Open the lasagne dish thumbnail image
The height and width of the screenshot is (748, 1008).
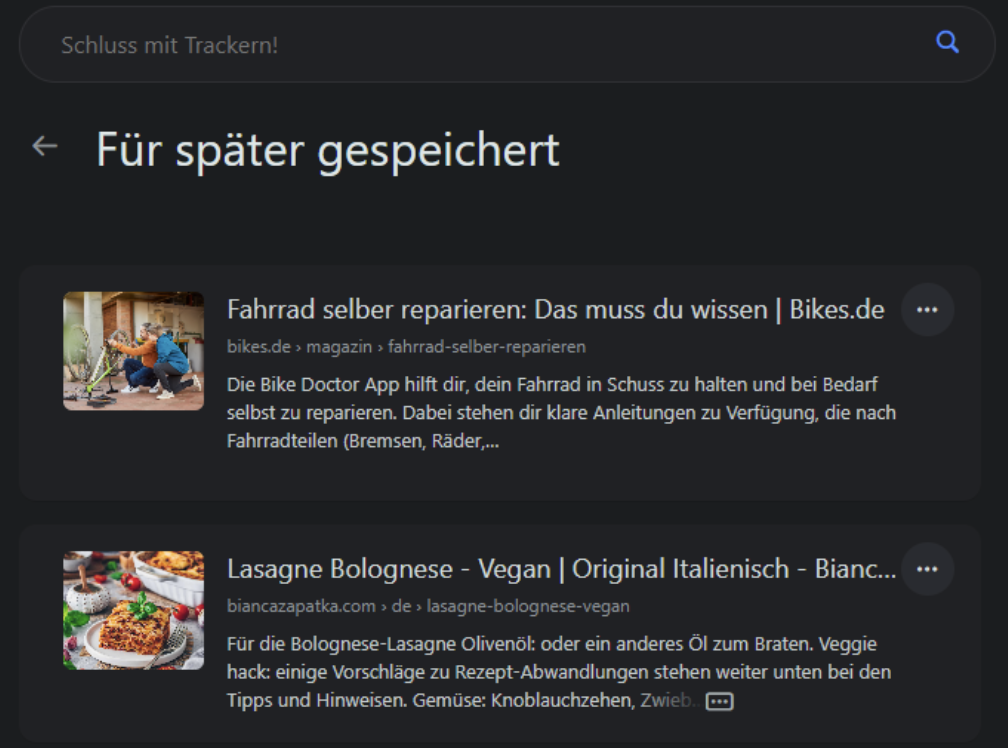point(133,610)
